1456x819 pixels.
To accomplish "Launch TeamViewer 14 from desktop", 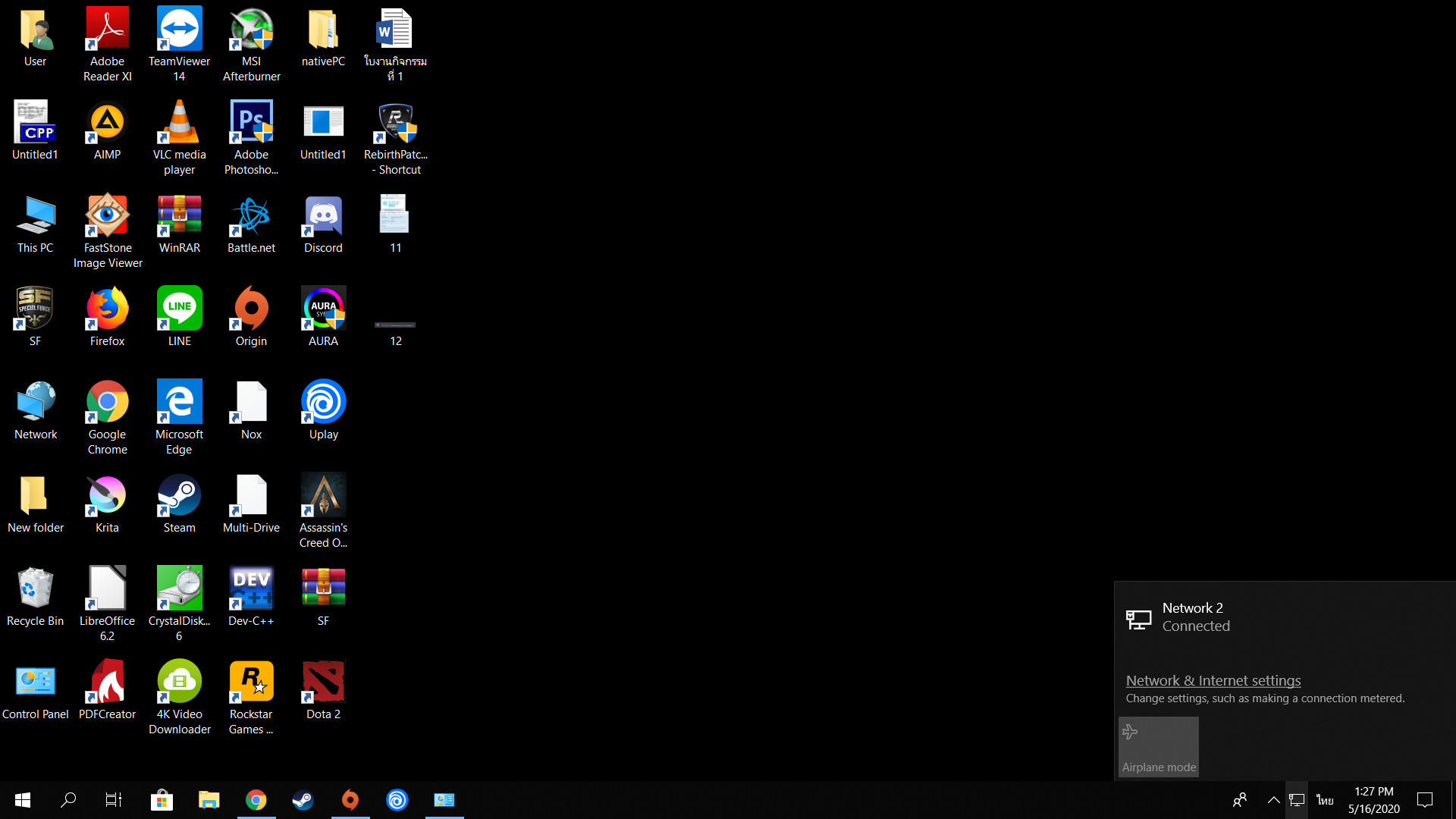I will [179, 44].
